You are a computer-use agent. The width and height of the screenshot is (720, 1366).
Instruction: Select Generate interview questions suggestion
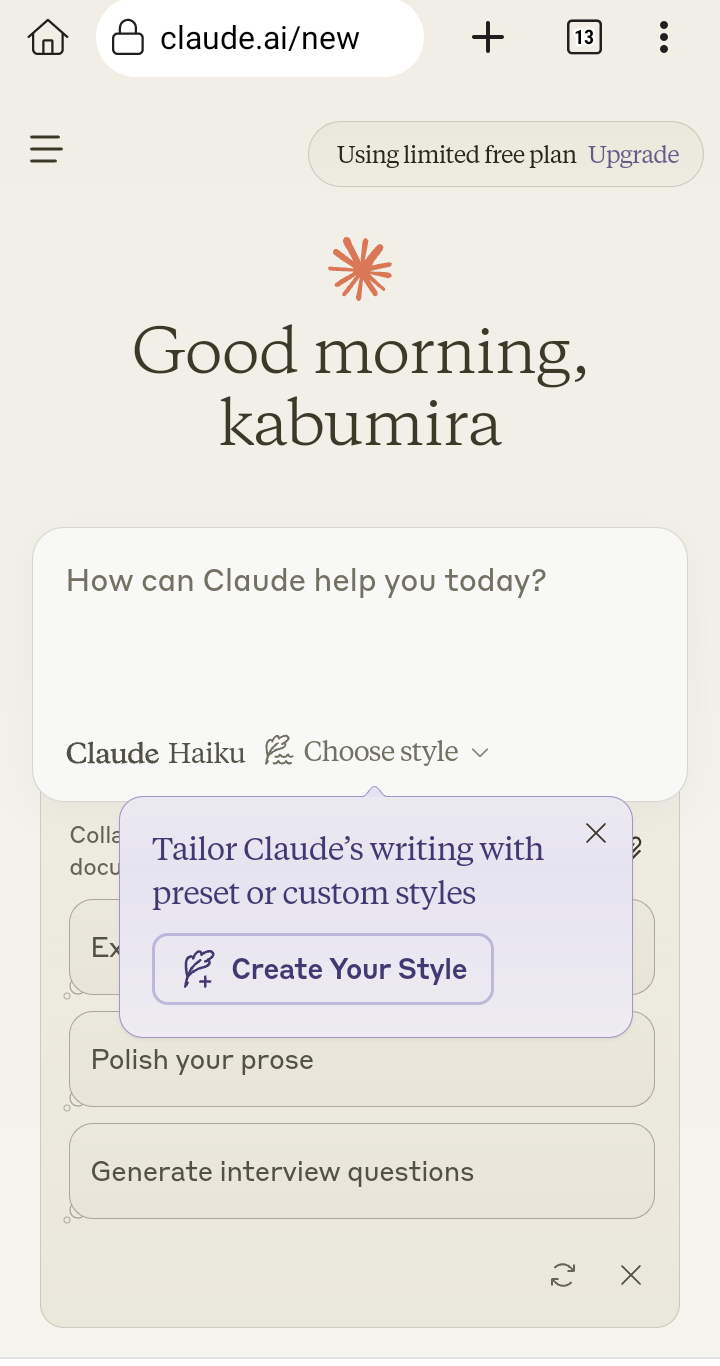point(361,1171)
